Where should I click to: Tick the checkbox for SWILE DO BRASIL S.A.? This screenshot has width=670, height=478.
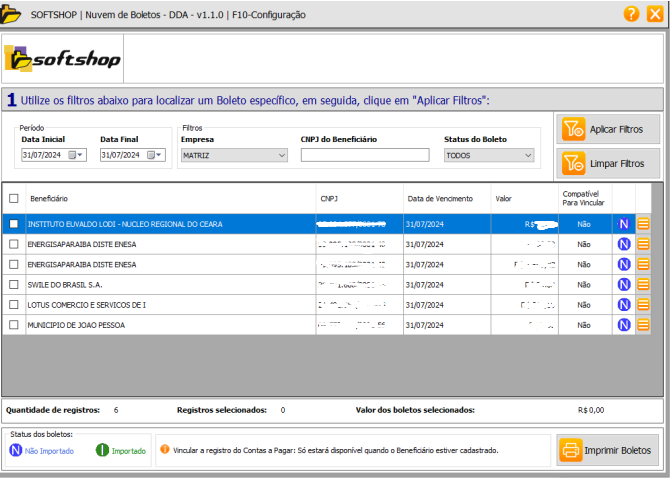(14, 284)
